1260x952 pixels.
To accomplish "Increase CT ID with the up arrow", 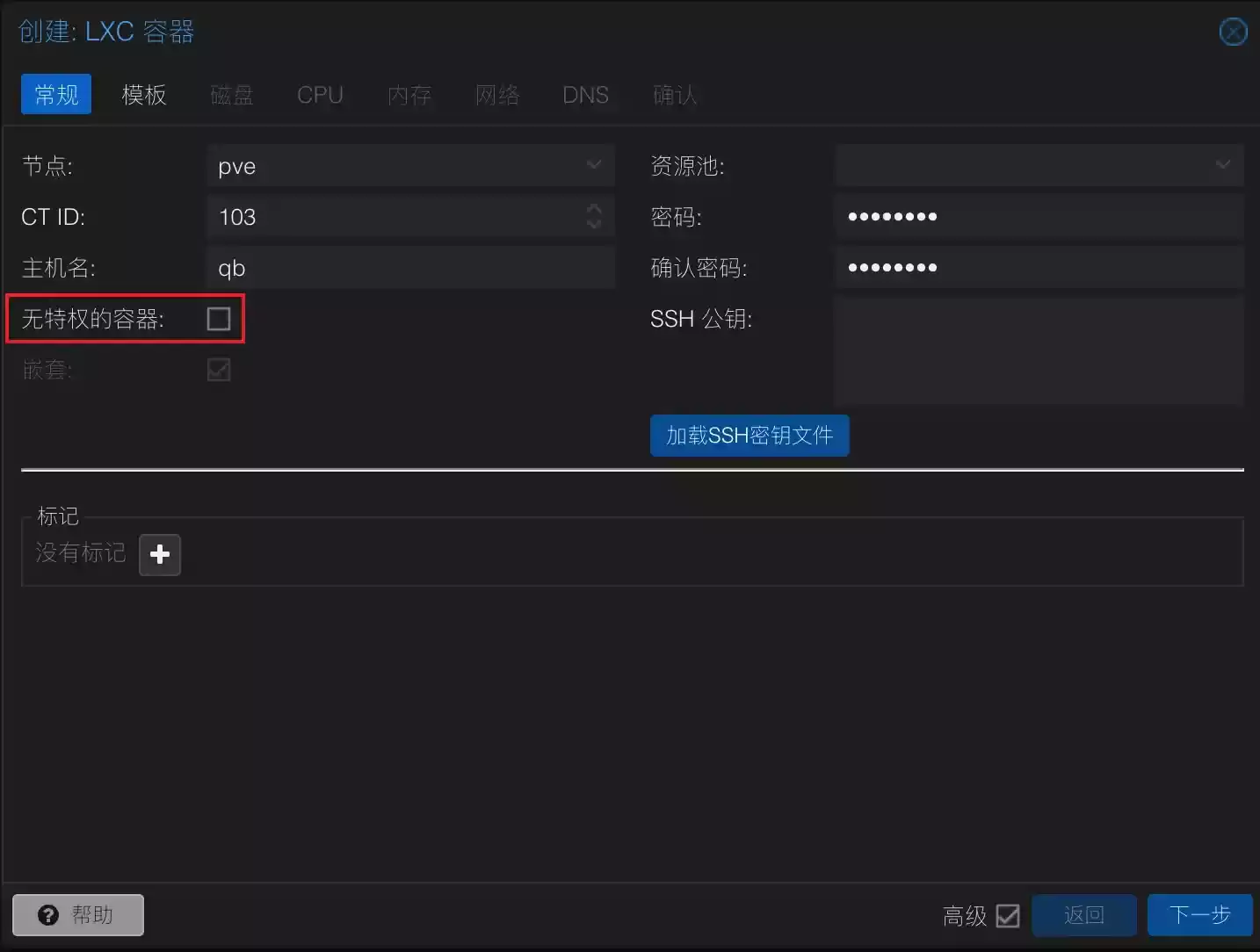I will pos(594,209).
